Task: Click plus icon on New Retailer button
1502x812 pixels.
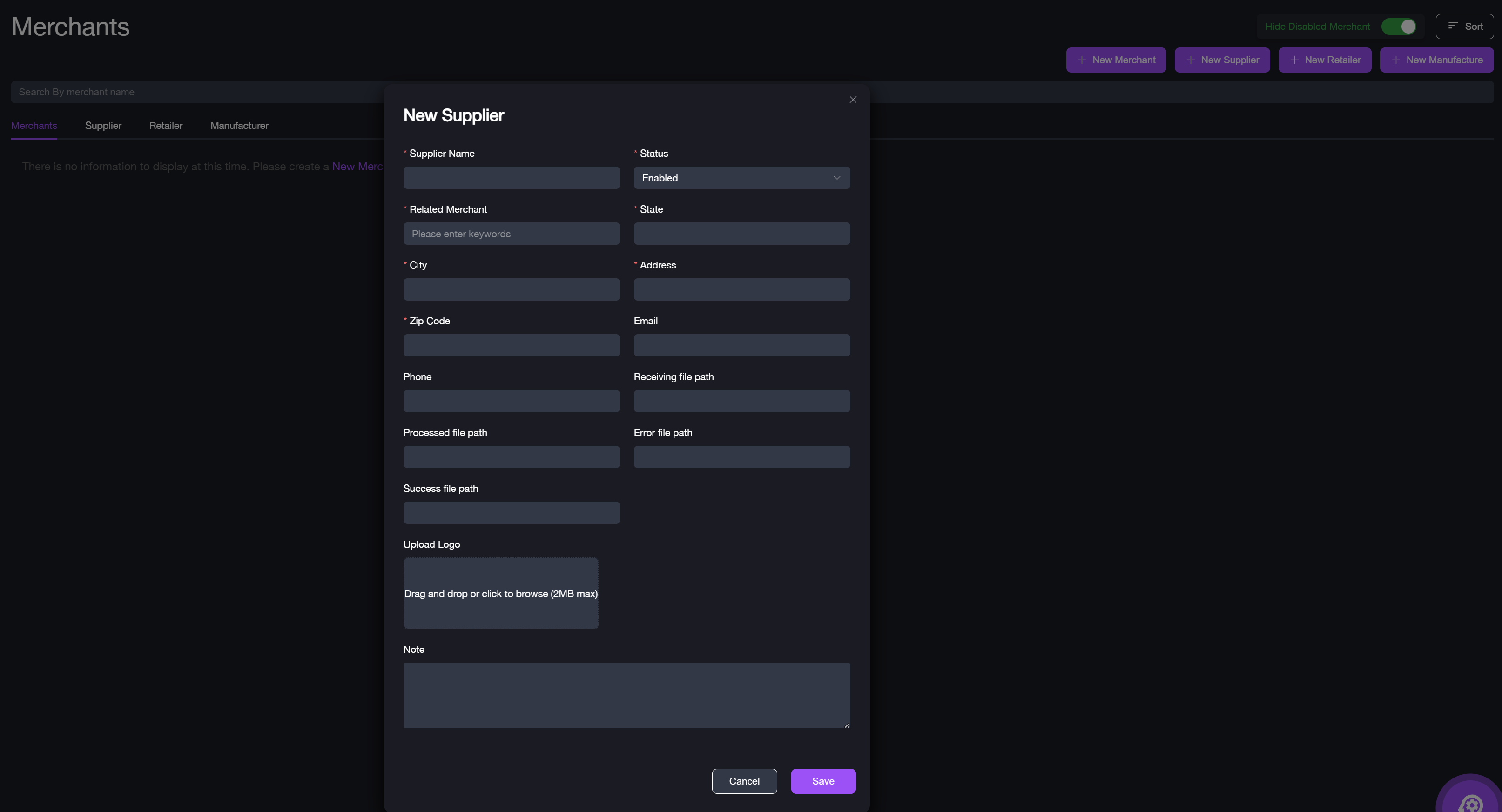Action: point(1294,60)
